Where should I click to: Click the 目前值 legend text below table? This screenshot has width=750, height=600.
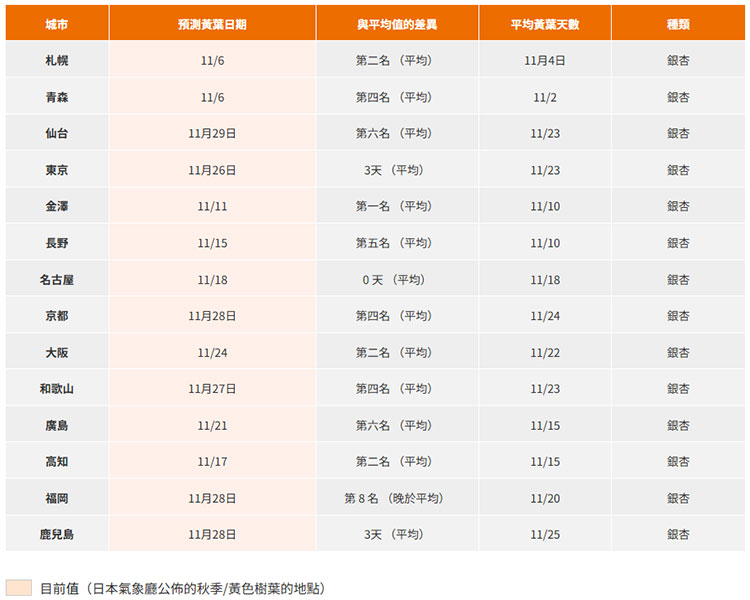pos(182,588)
